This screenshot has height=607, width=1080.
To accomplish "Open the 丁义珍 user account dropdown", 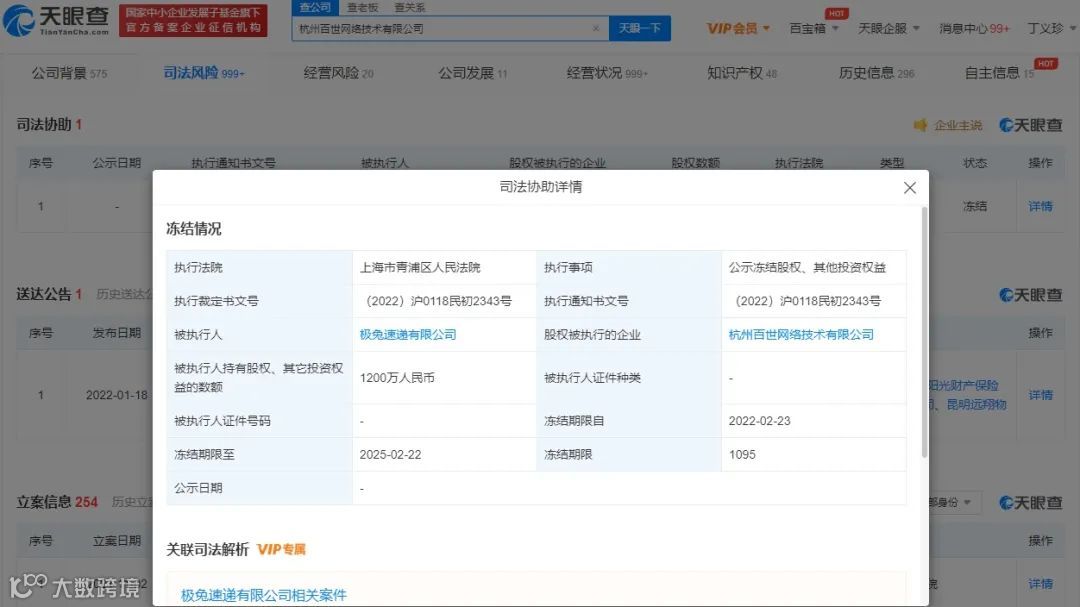I will 1051,28.
